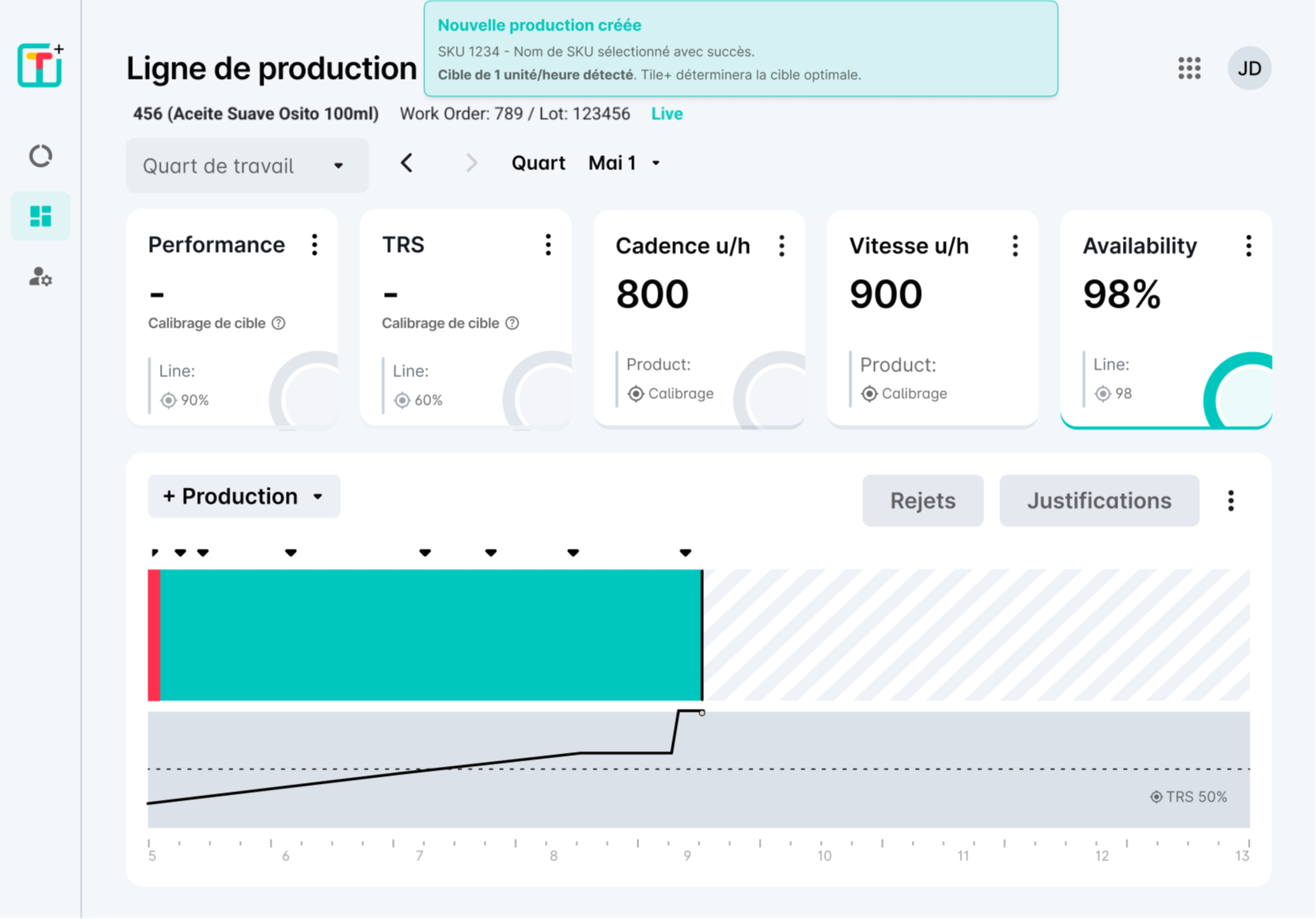Open Performance card three-dot menu

pyautogui.click(x=315, y=245)
